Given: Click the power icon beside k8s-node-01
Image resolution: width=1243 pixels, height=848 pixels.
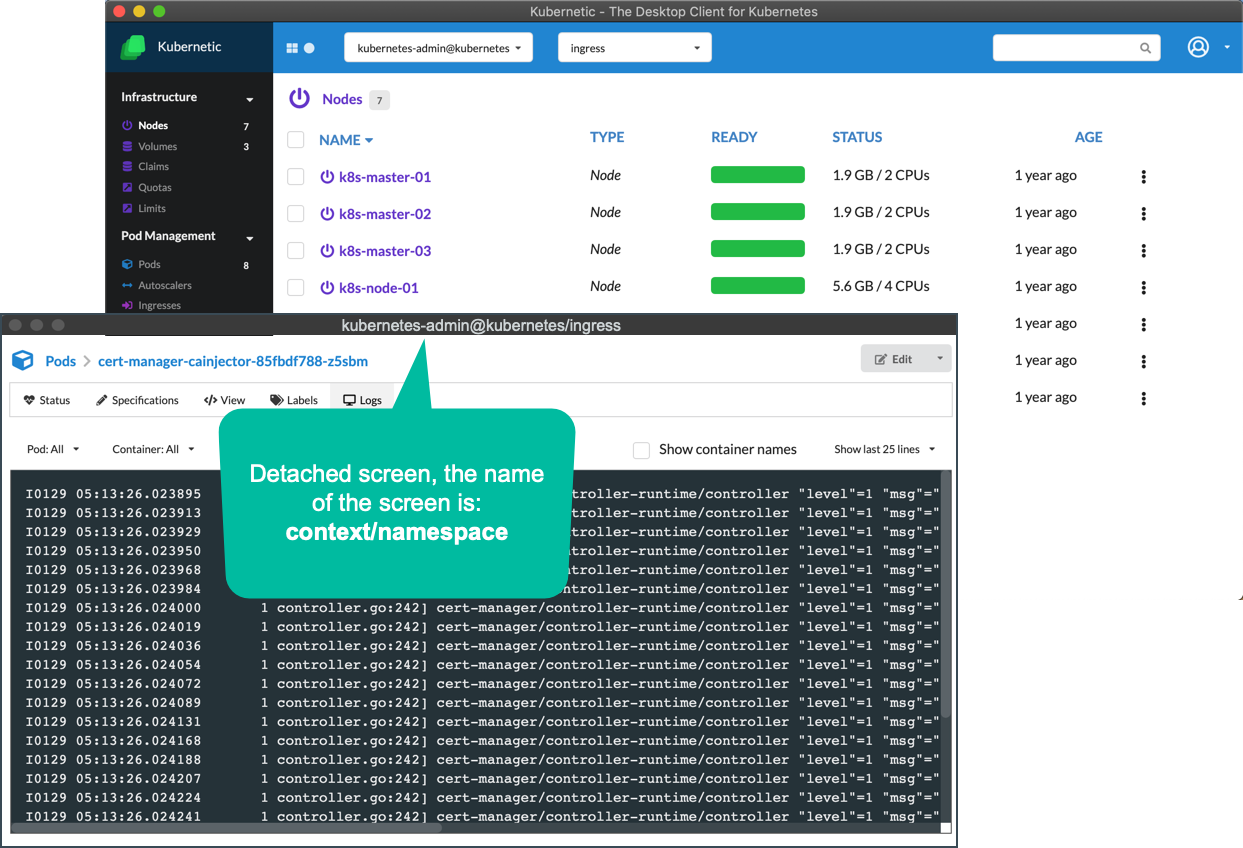Looking at the screenshot, I should [326, 288].
